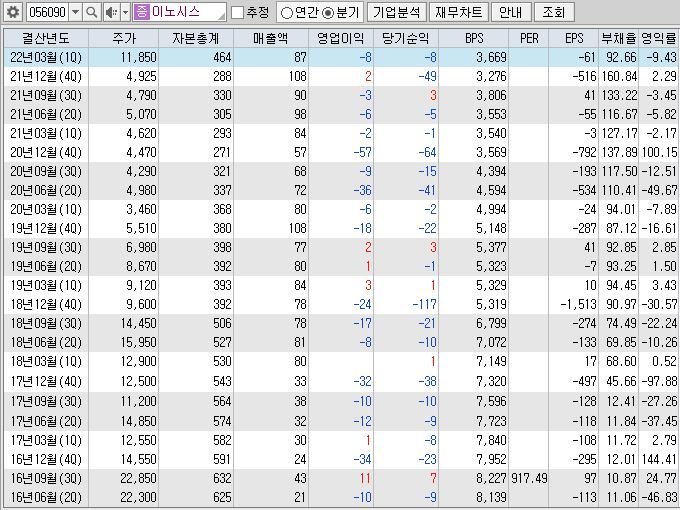Select the 21년12월(4Q) row label

[46, 76]
